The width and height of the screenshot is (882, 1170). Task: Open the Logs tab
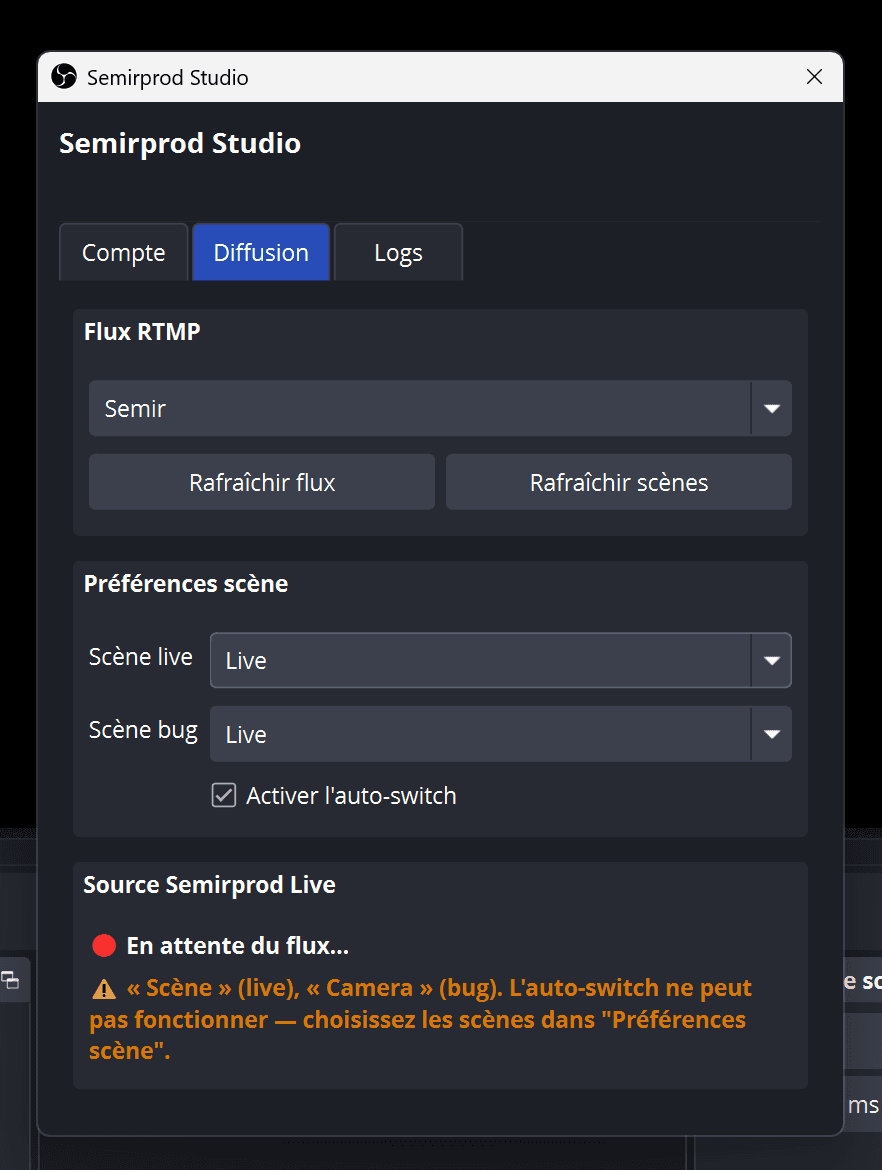[x=398, y=253]
